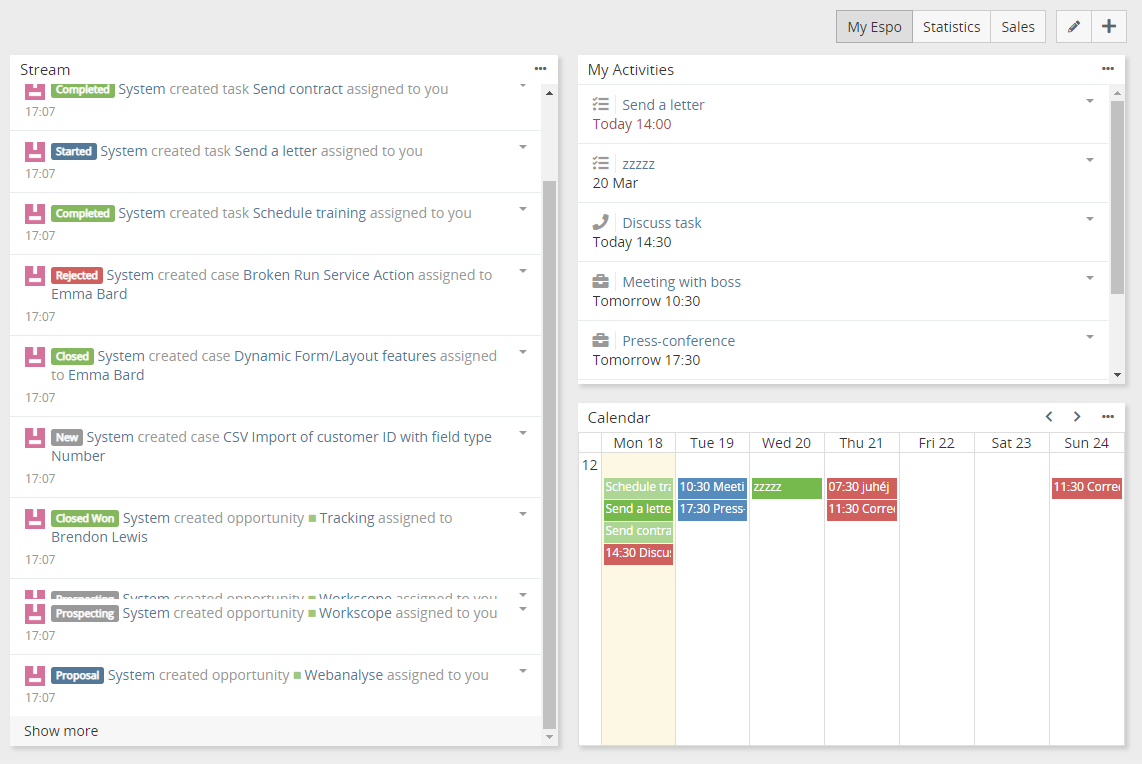1142x764 pixels.
Task: Click the pencil edit dashboard icon
Action: [x=1074, y=27]
